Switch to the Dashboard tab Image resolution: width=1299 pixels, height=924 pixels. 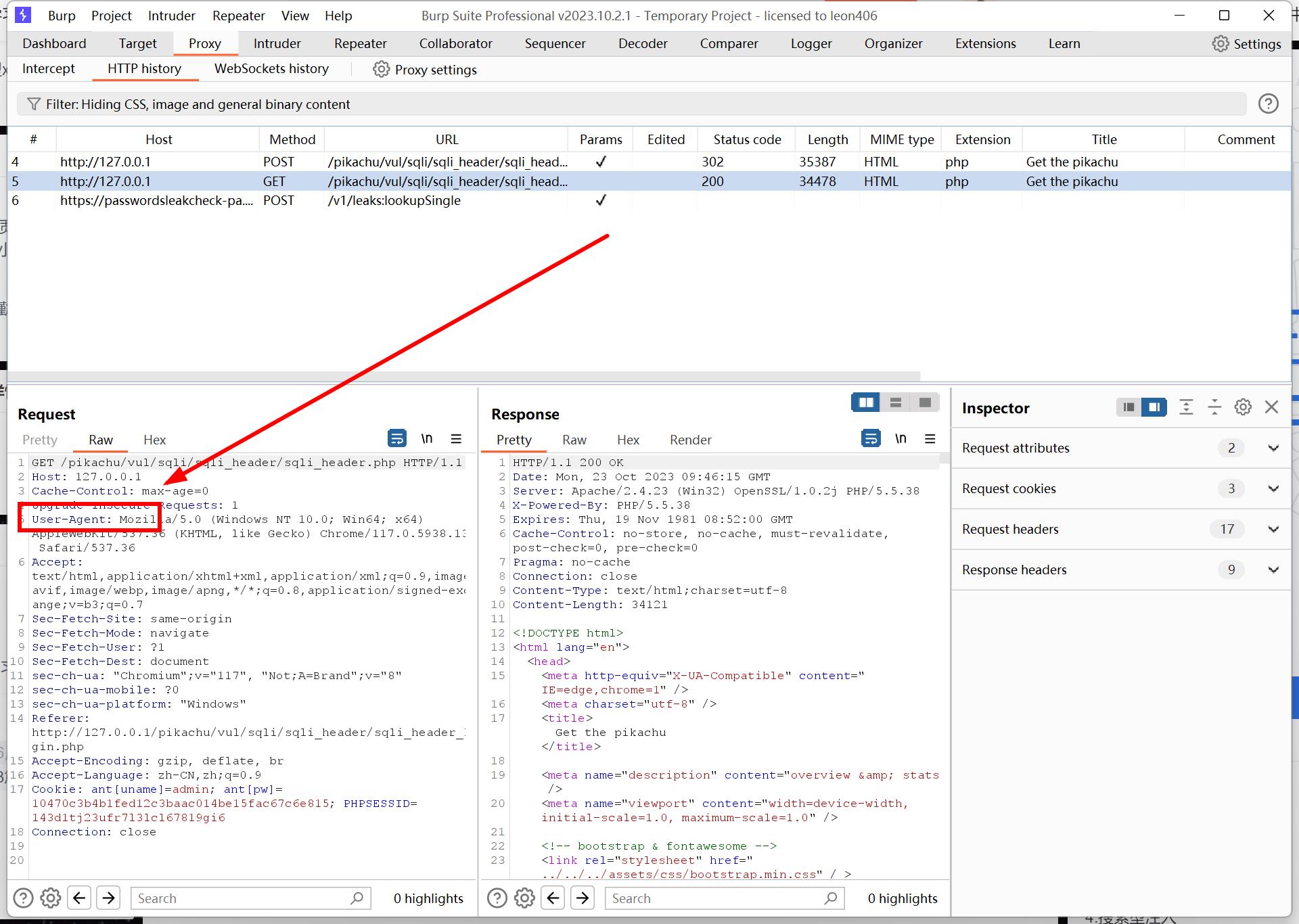pos(54,44)
